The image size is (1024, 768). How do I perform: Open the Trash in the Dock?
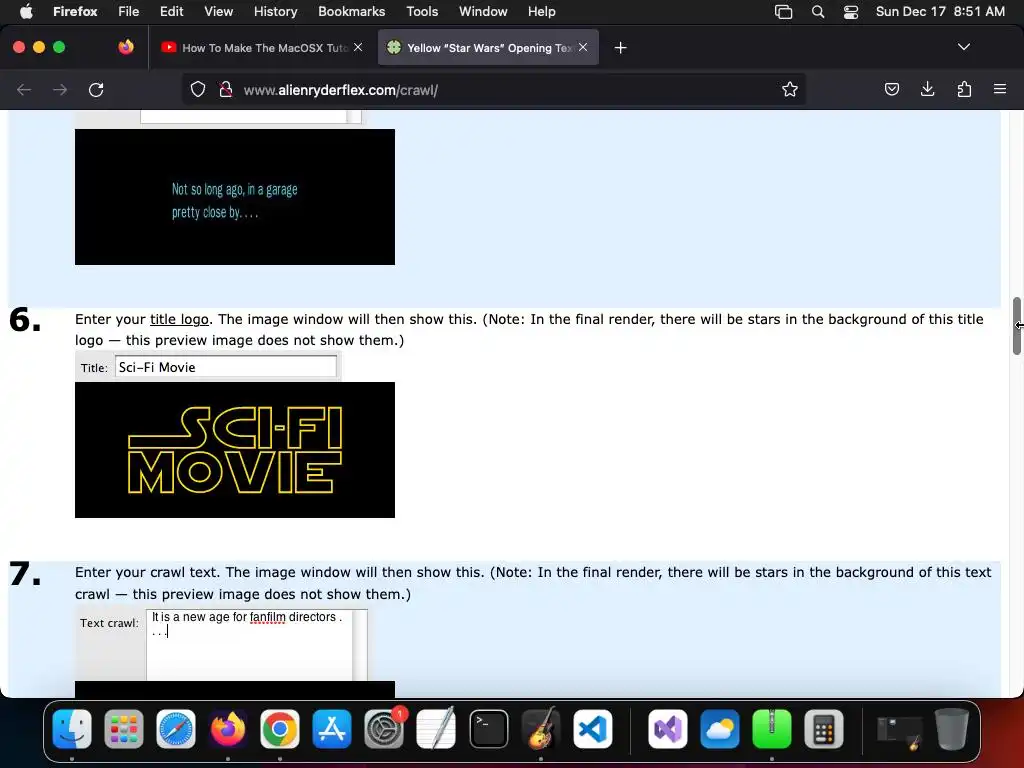point(952,729)
